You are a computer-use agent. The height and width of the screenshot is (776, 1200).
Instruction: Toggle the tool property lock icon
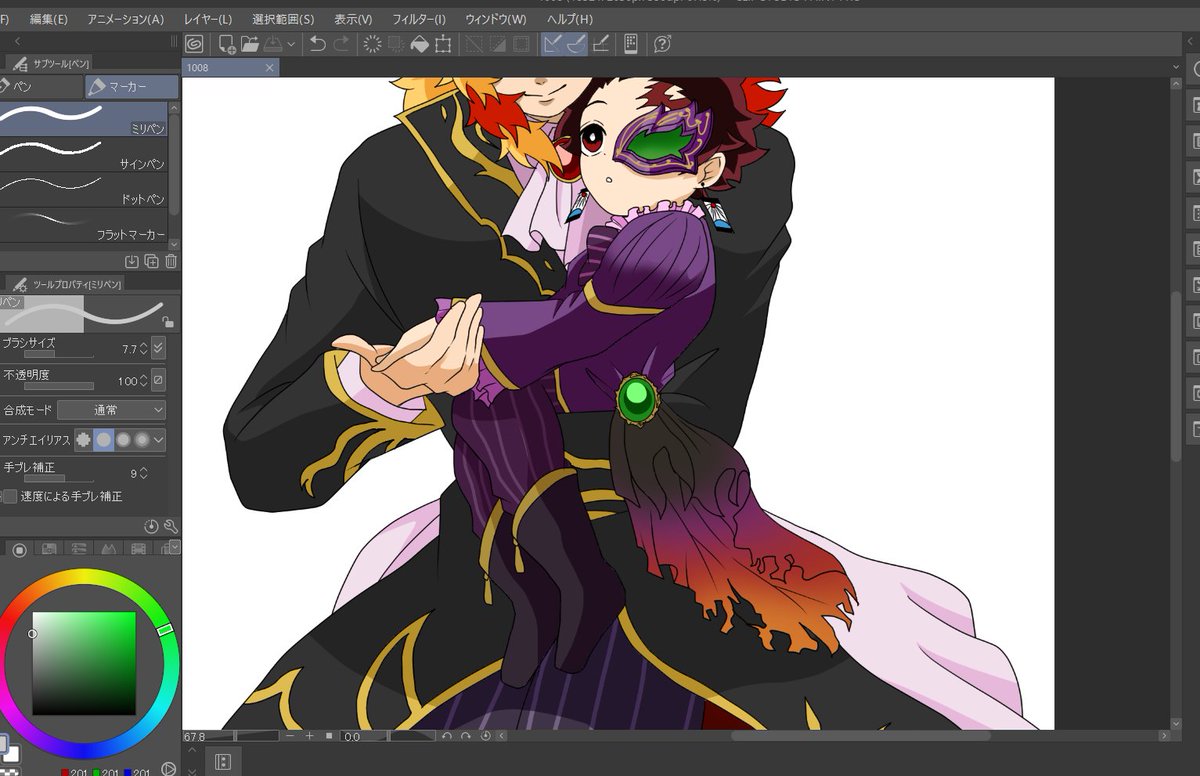168,322
